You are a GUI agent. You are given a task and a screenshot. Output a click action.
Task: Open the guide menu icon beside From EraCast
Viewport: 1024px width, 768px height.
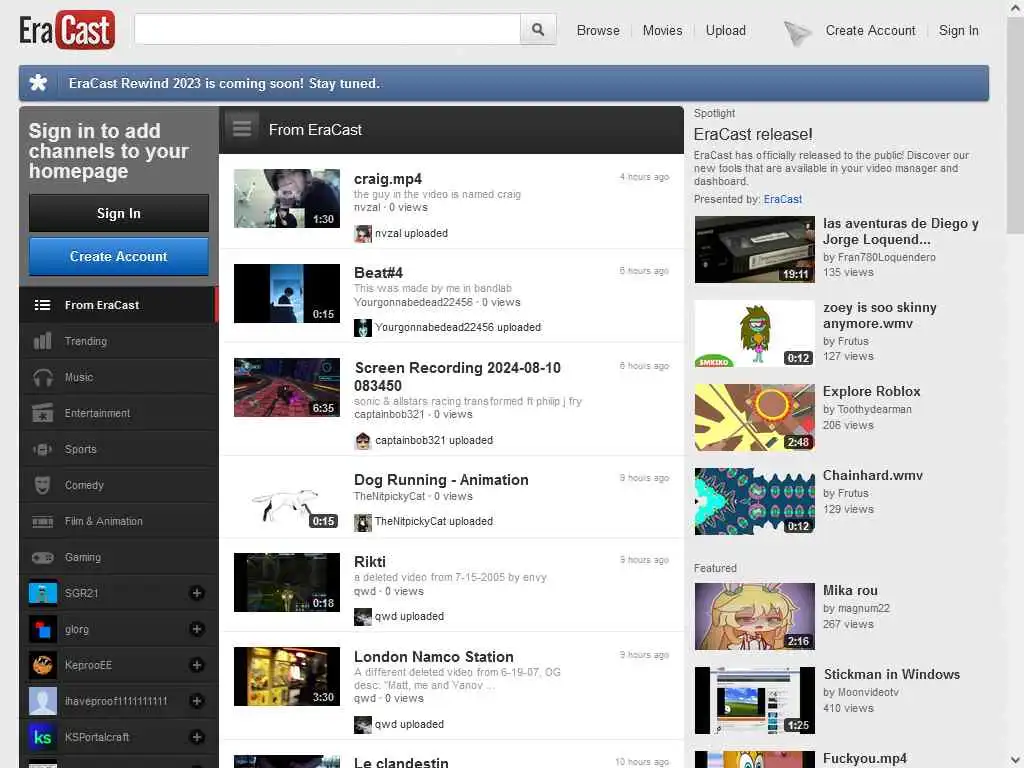tap(242, 129)
